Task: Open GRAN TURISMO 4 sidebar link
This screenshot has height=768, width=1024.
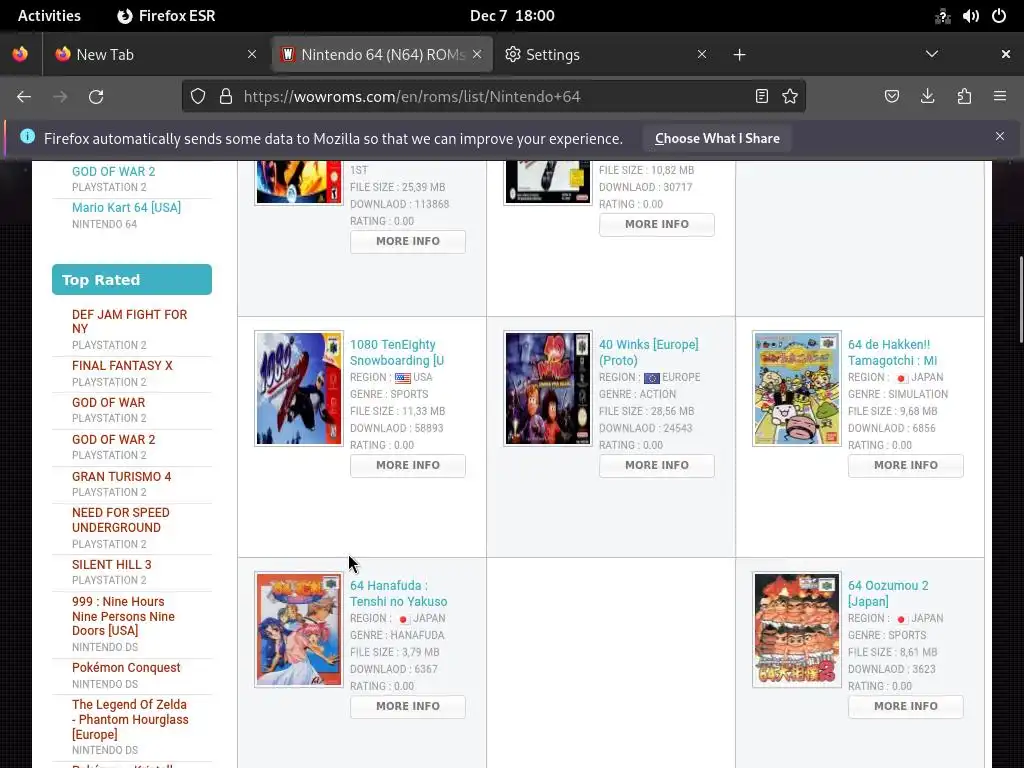Action: (121, 477)
